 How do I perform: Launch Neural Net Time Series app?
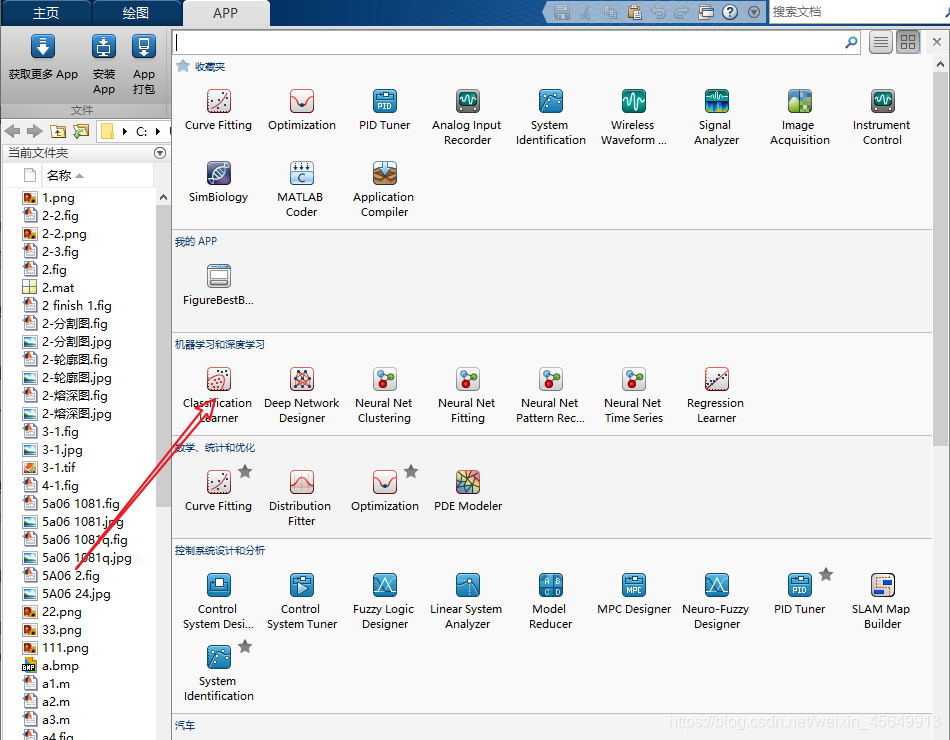tap(634, 395)
